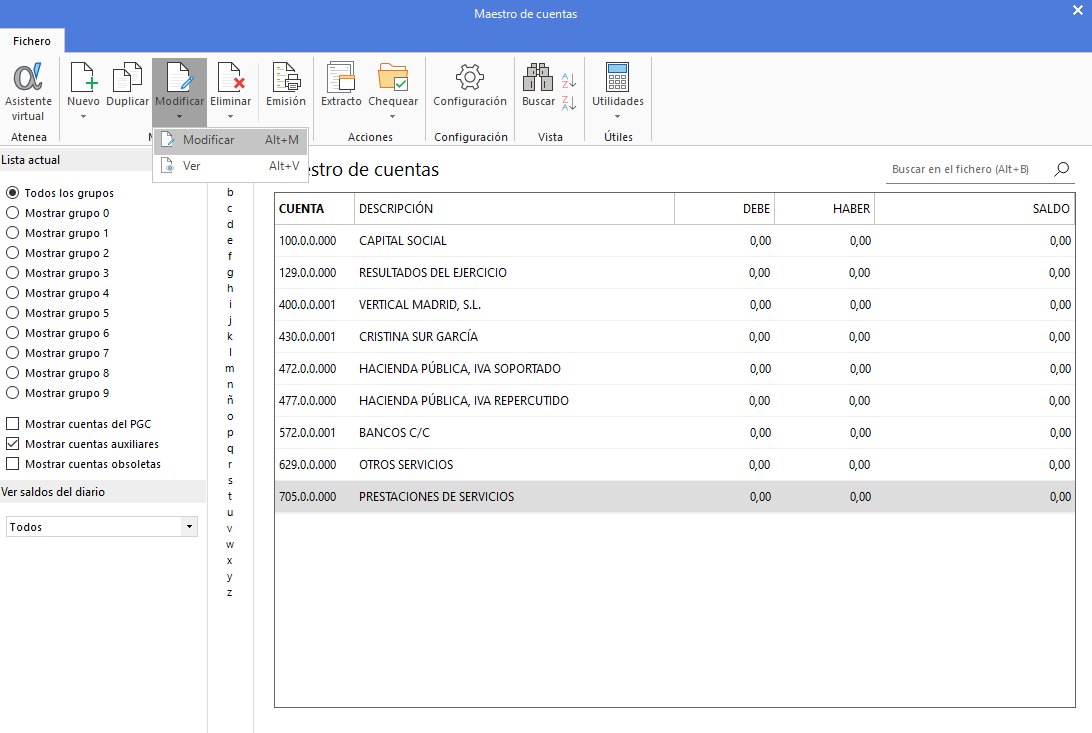Viewport: 1092px width, 733px height.
Task: Uncheck Mostrar cuentas auxiliares
Action: 13,444
